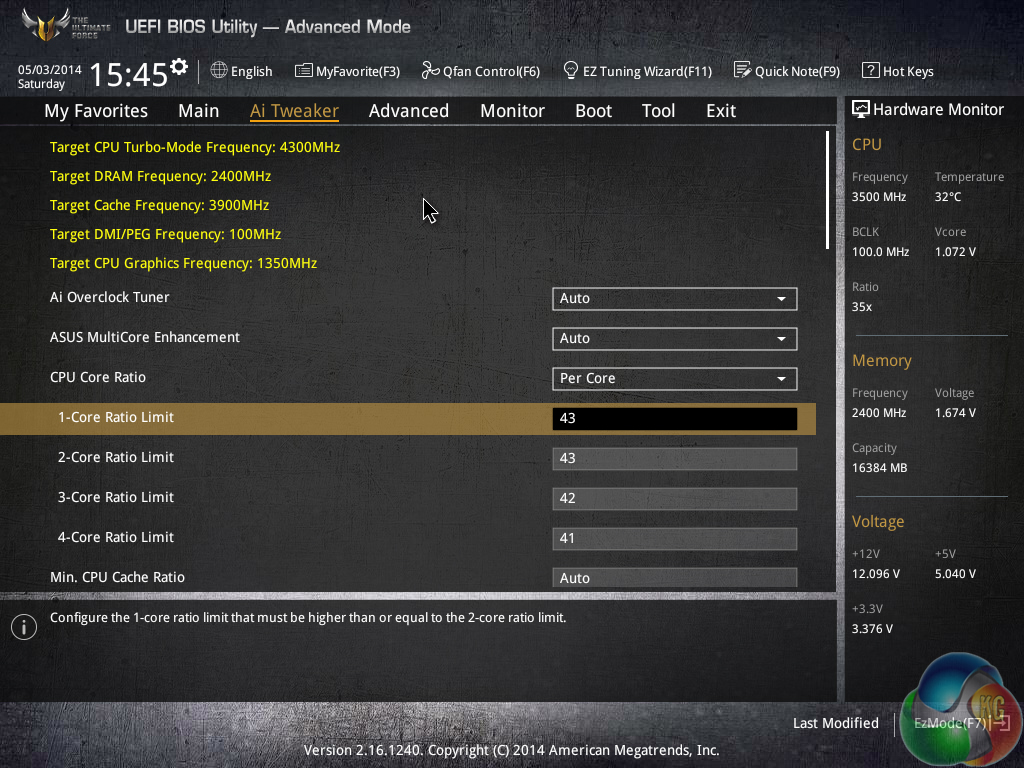The width and height of the screenshot is (1024, 768).
Task: Switch to EzMode(F7)
Action: pos(962,723)
